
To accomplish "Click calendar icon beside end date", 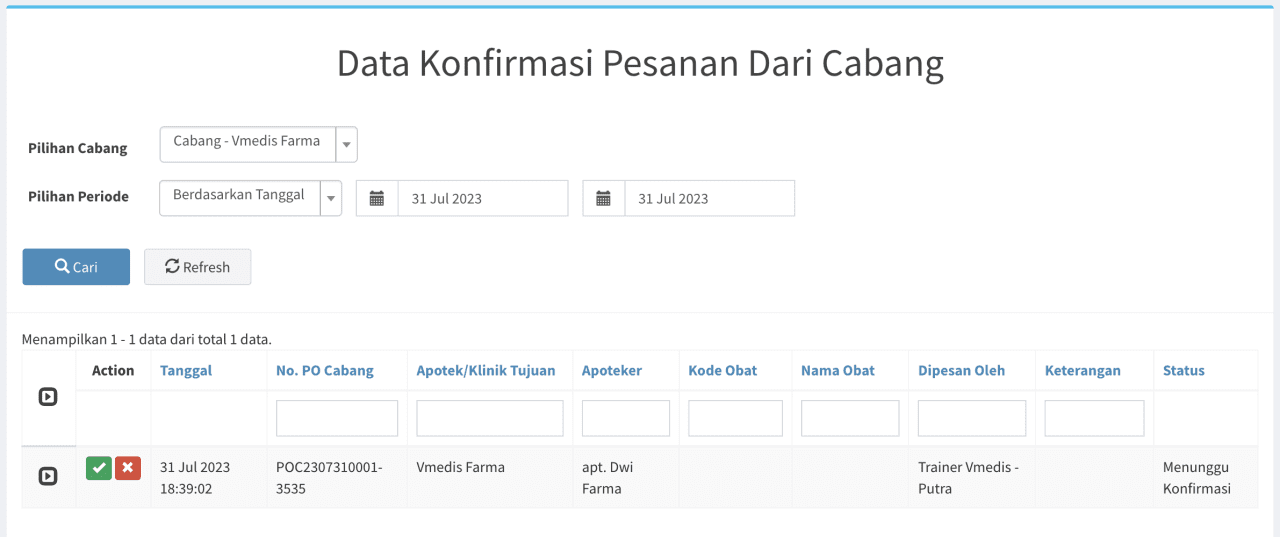I will tap(604, 198).
